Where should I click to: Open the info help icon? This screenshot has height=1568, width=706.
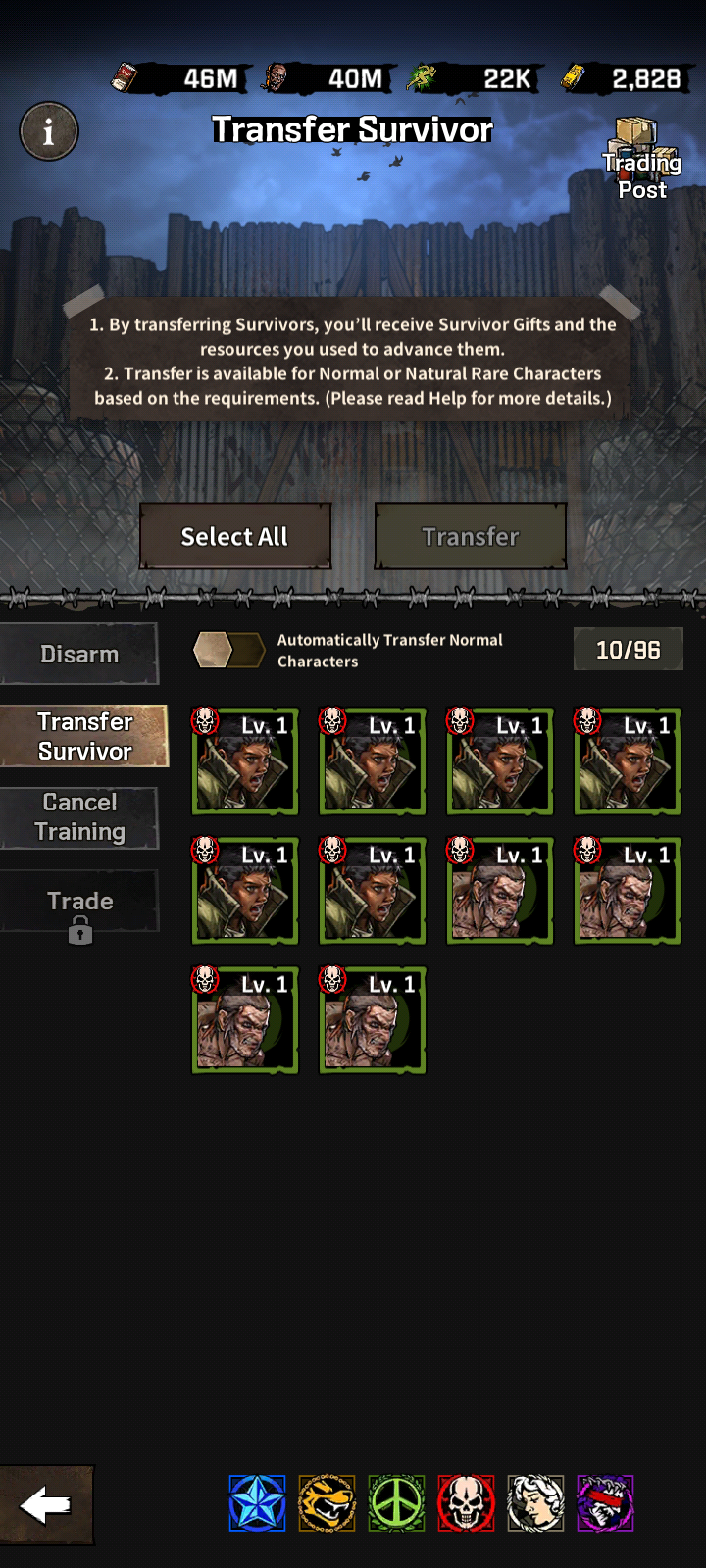click(x=49, y=131)
